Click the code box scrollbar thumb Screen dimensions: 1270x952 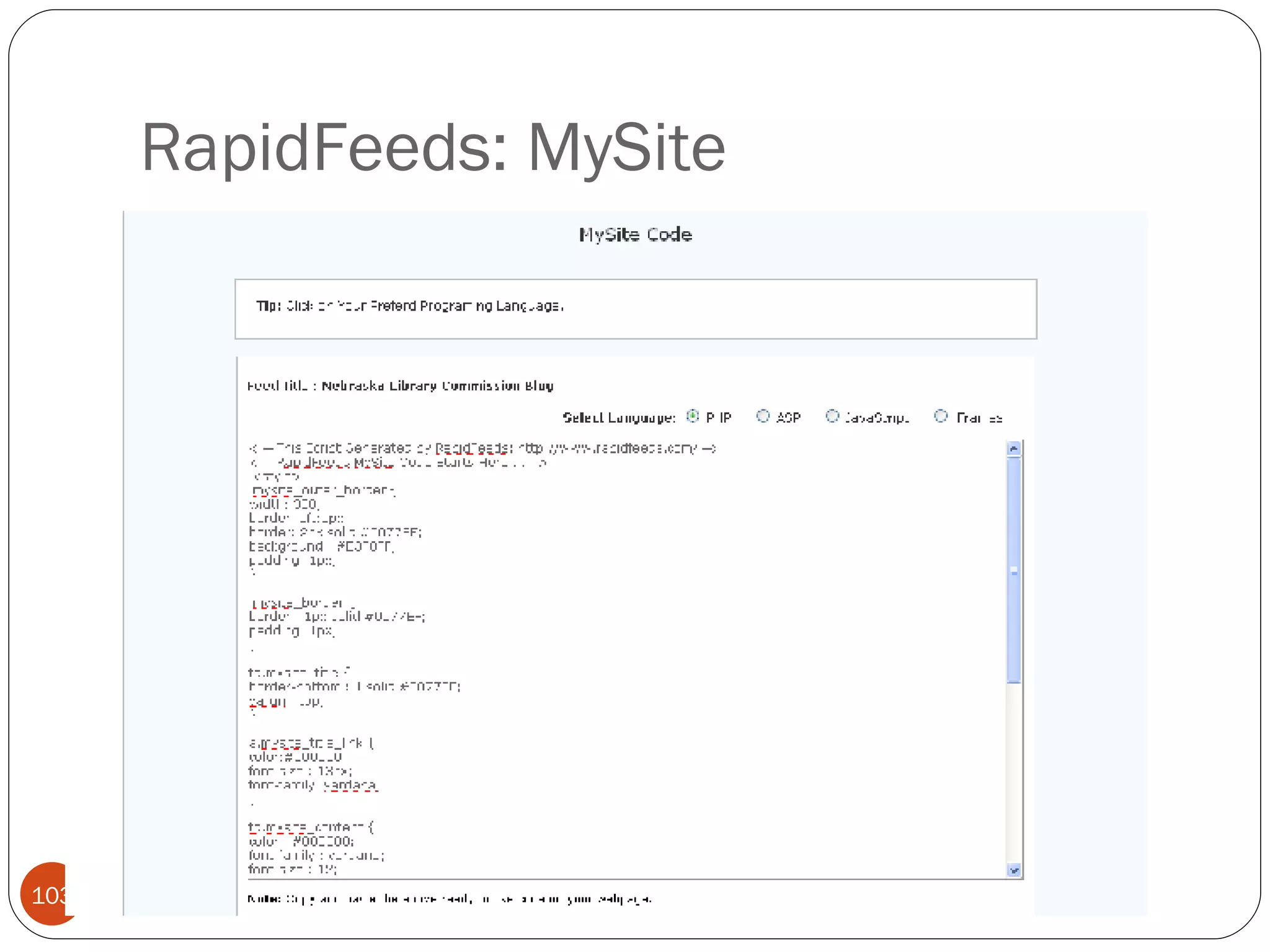click(x=1014, y=570)
